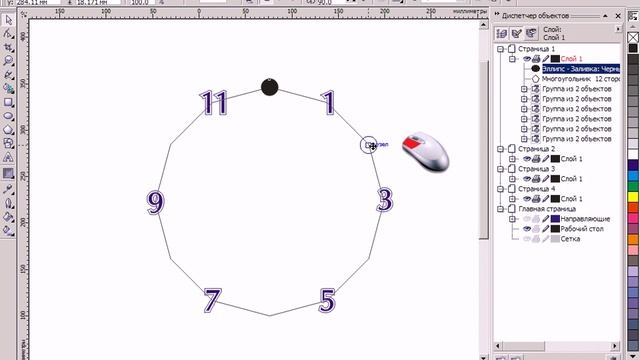Select the Freehand drawing tool
This screenshot has width=640, height=360.
[8, 75]
